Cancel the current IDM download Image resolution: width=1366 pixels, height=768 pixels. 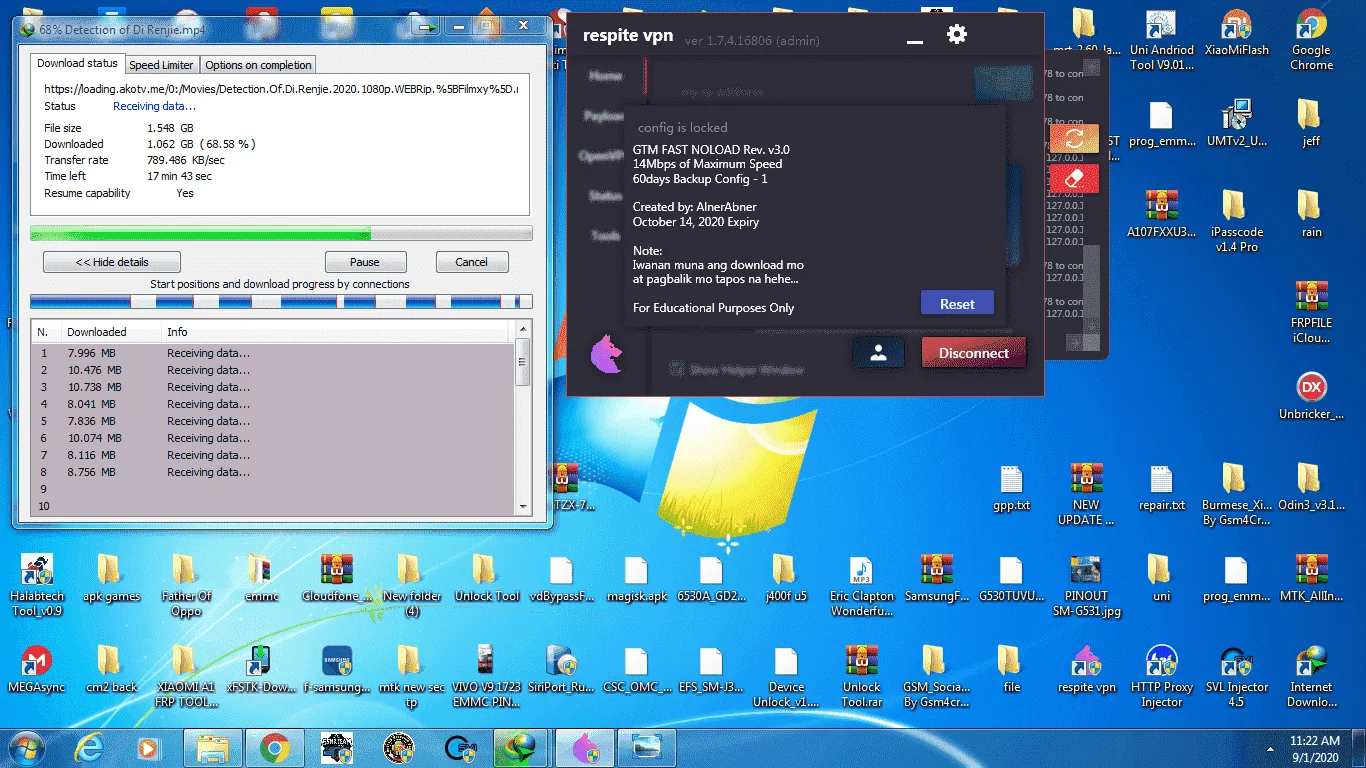click(x=472, y=262)
